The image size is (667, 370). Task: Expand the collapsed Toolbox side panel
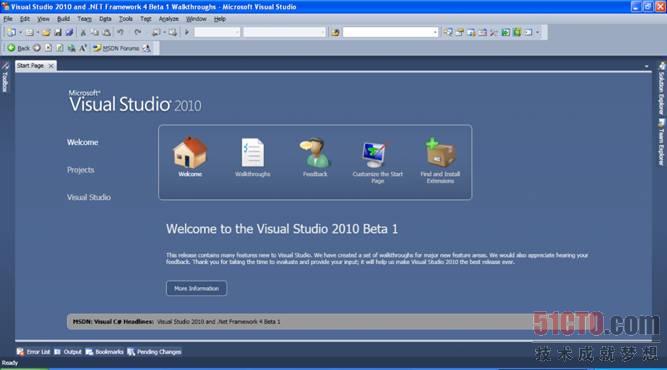[5, 77]
